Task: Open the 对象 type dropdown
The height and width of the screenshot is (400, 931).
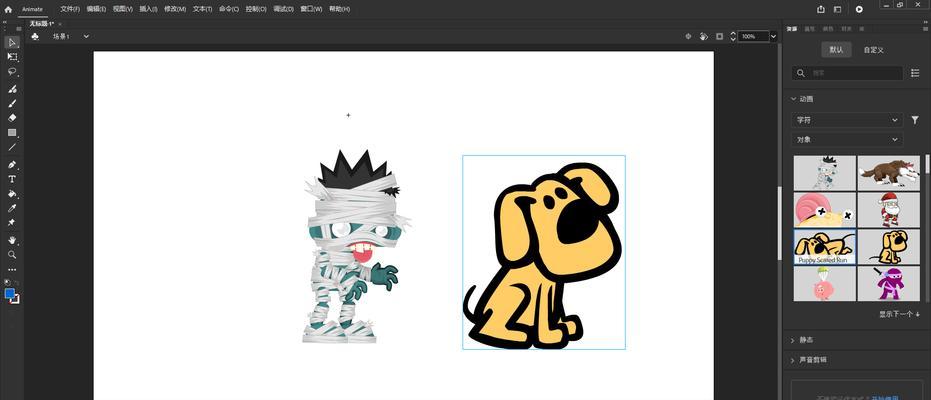Action: click(x=847, y=139)
